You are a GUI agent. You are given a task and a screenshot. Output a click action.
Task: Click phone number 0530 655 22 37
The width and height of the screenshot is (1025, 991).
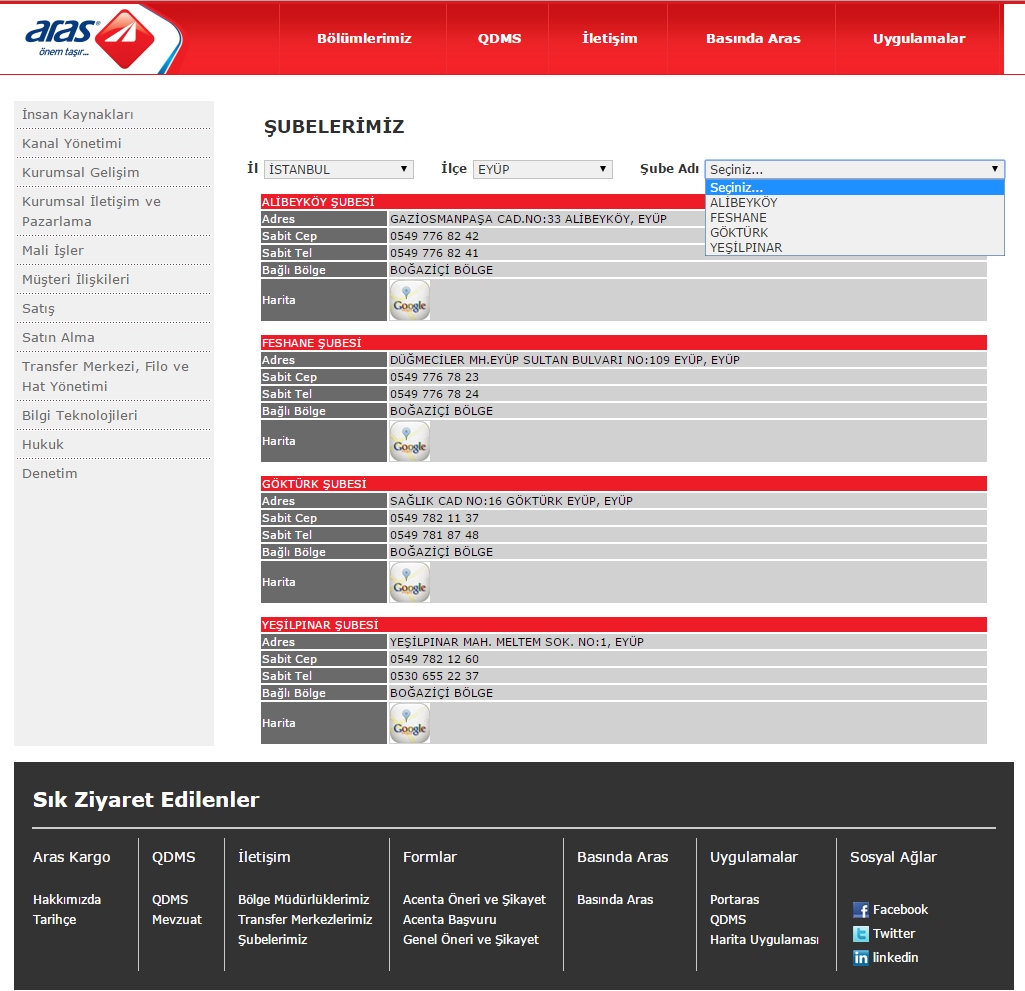(435, 677)
